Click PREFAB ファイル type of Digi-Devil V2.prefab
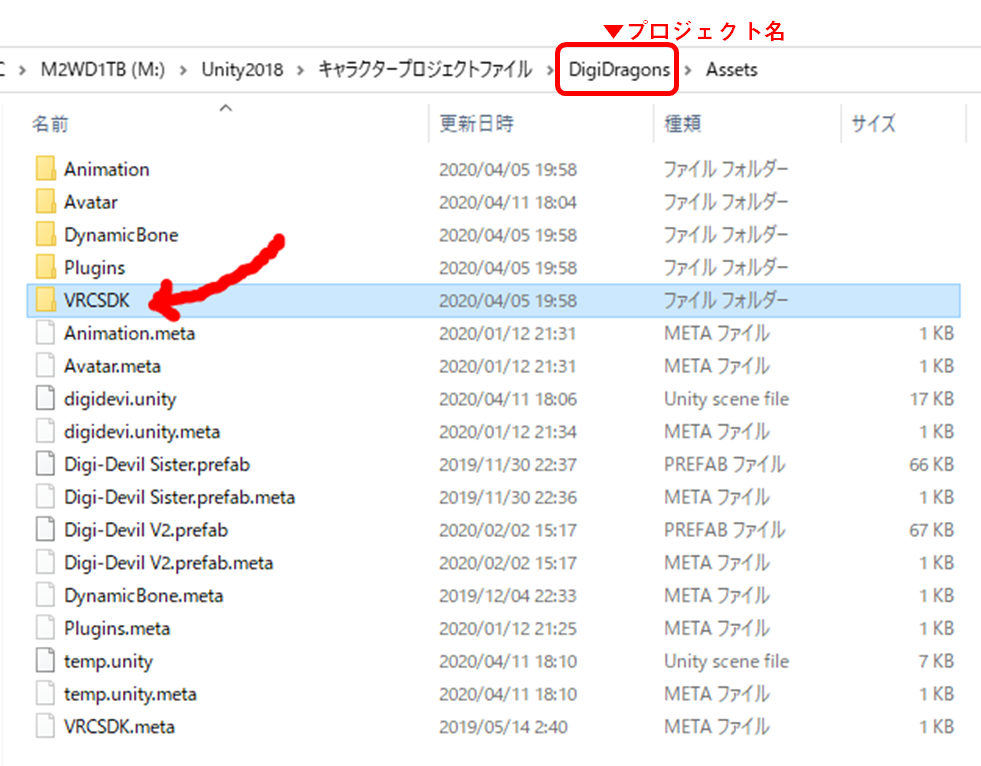The image size is (981, 766). pos(724,530)
